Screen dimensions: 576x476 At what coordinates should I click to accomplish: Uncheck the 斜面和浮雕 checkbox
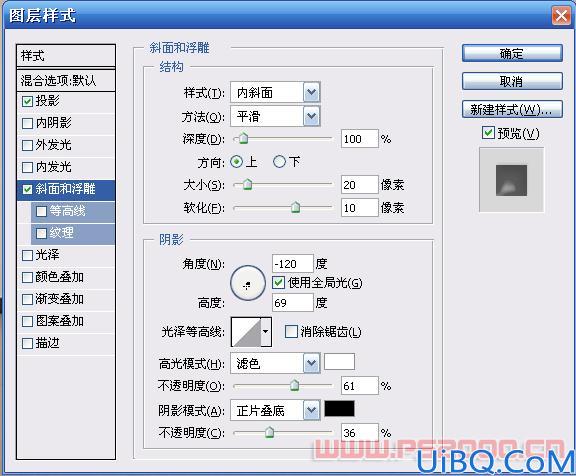[28, 190]
